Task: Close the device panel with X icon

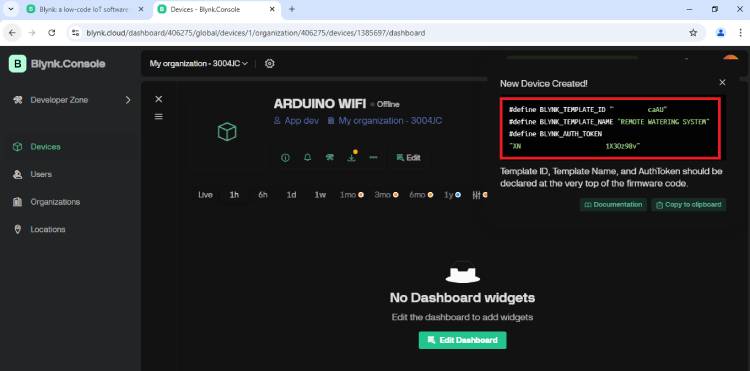Action: tap(159, 99)
